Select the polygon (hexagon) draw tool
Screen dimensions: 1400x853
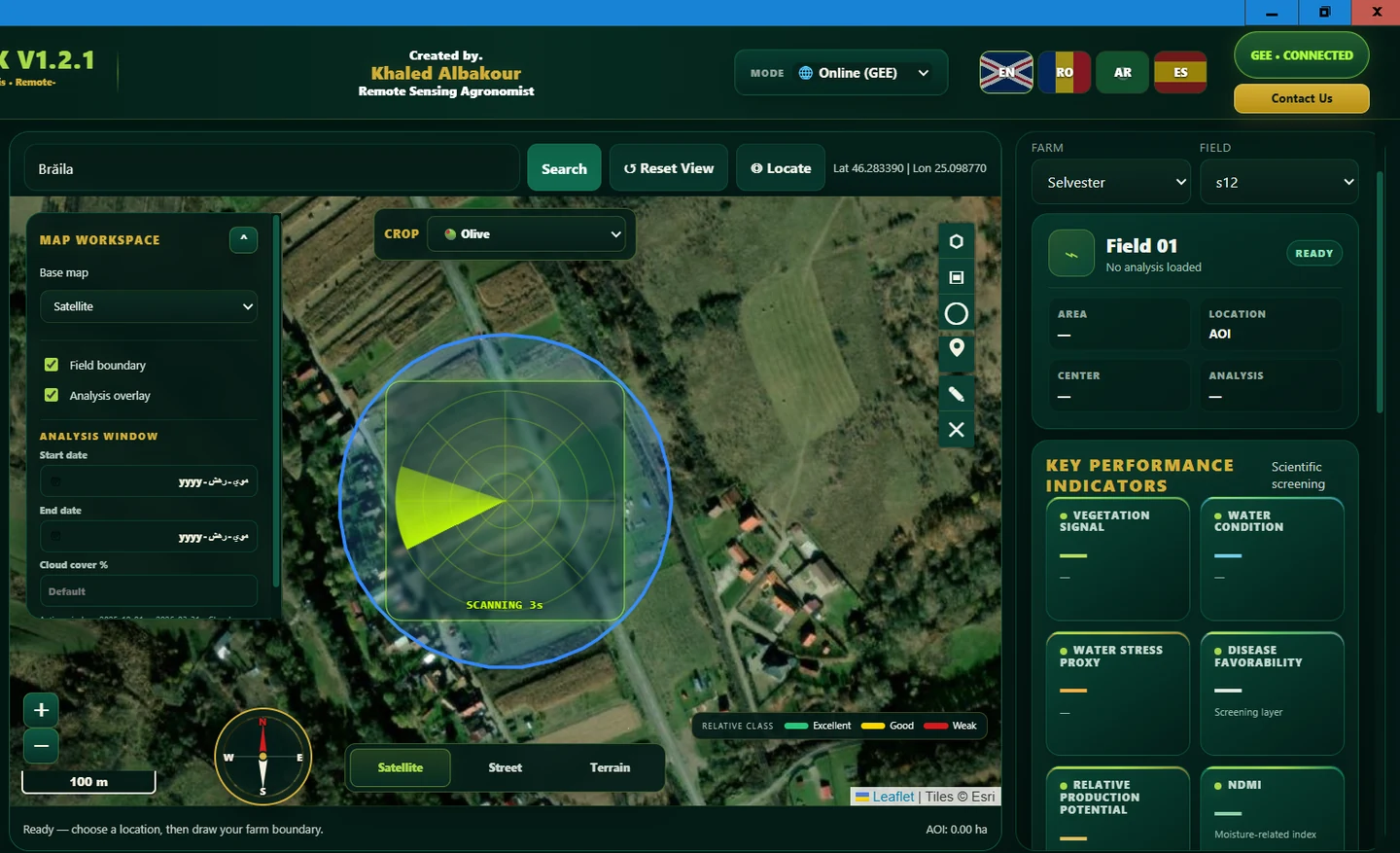click(957, 241)
